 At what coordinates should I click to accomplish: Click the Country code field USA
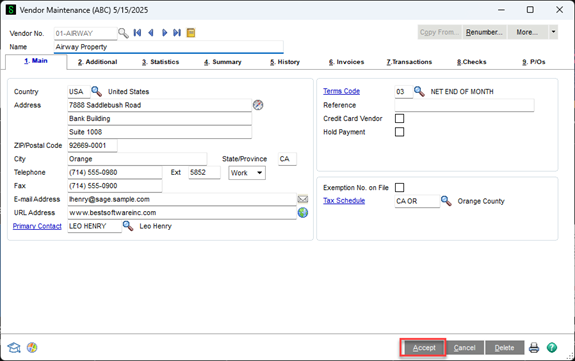click(79, 91)
